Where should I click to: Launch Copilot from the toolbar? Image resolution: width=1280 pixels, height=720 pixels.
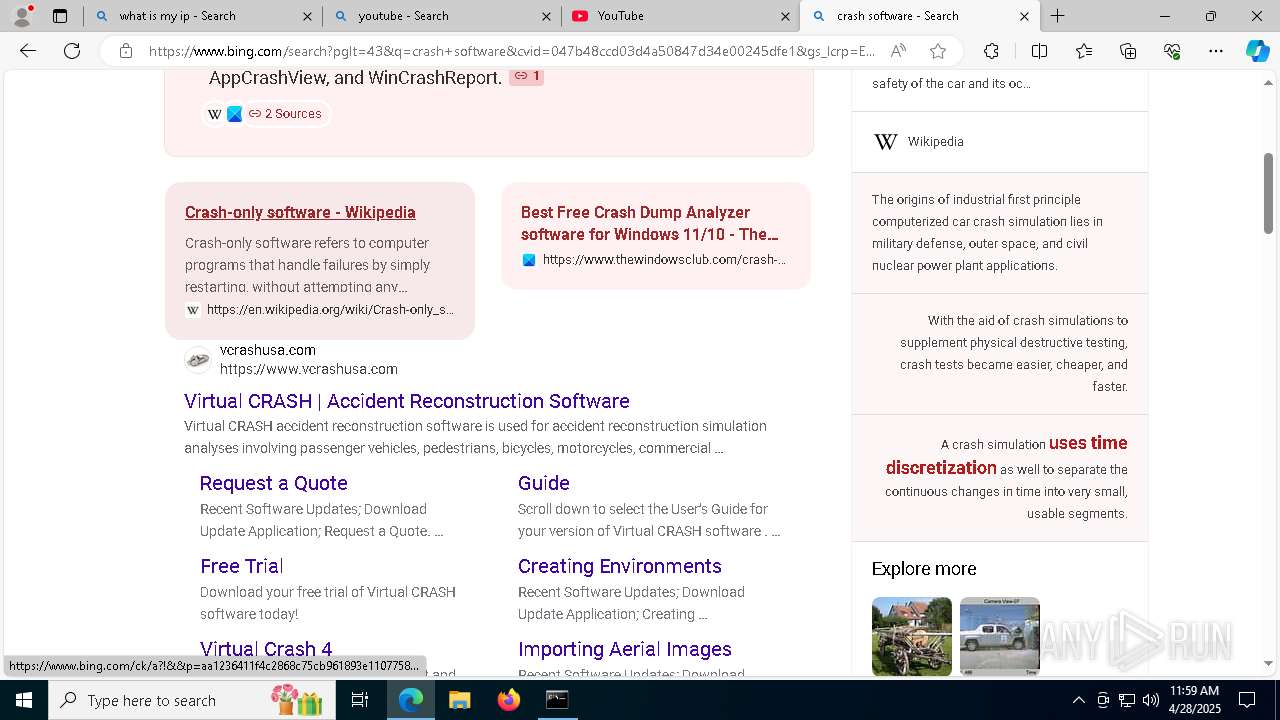click(x=1257, y=51)
